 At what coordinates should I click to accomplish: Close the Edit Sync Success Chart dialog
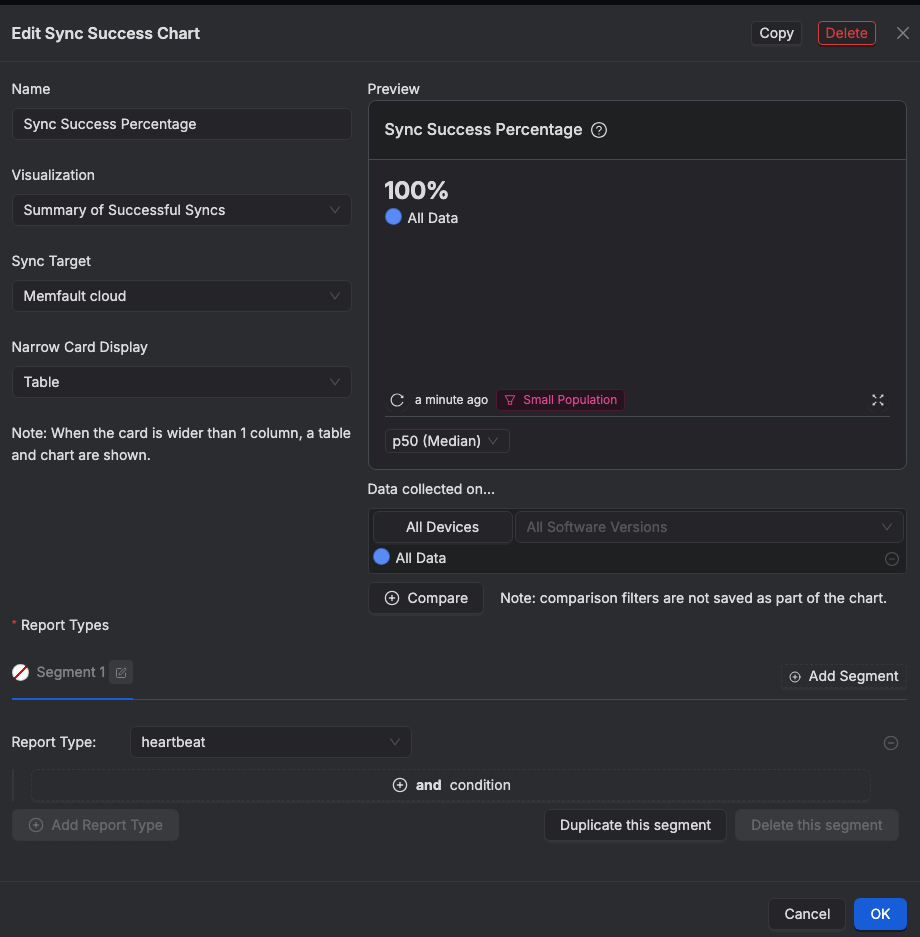pyautogui.click(x=902, y=33)
